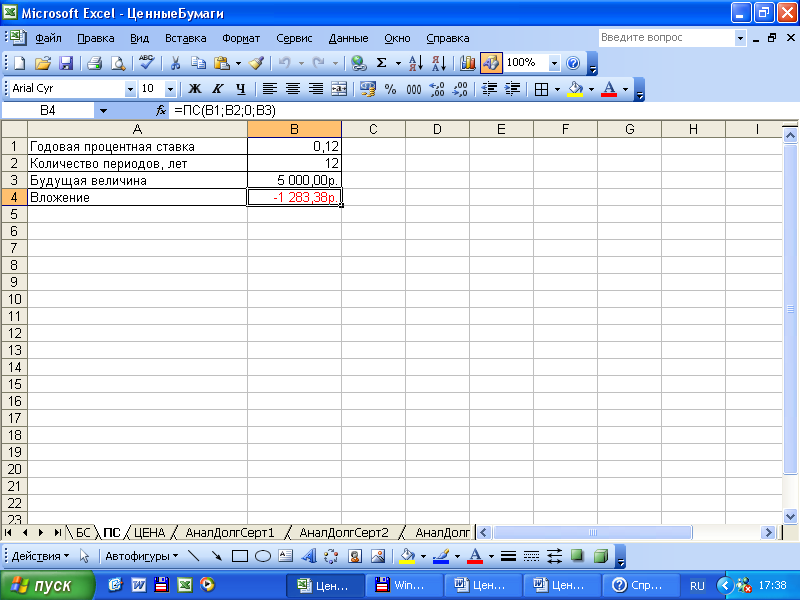Expand the AutoSum functions arrow
Viewport: 800px width, 600px height.
(x=398, y=63)
